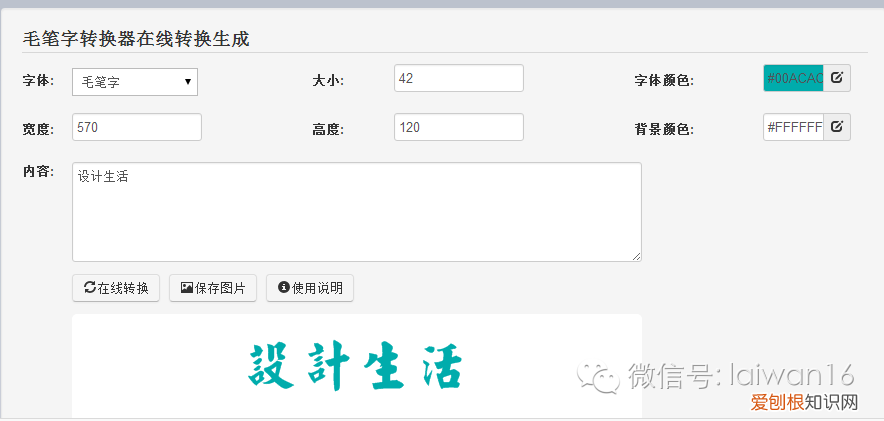
Task: Open the background color picker edit icon
Action: [837, 127]
